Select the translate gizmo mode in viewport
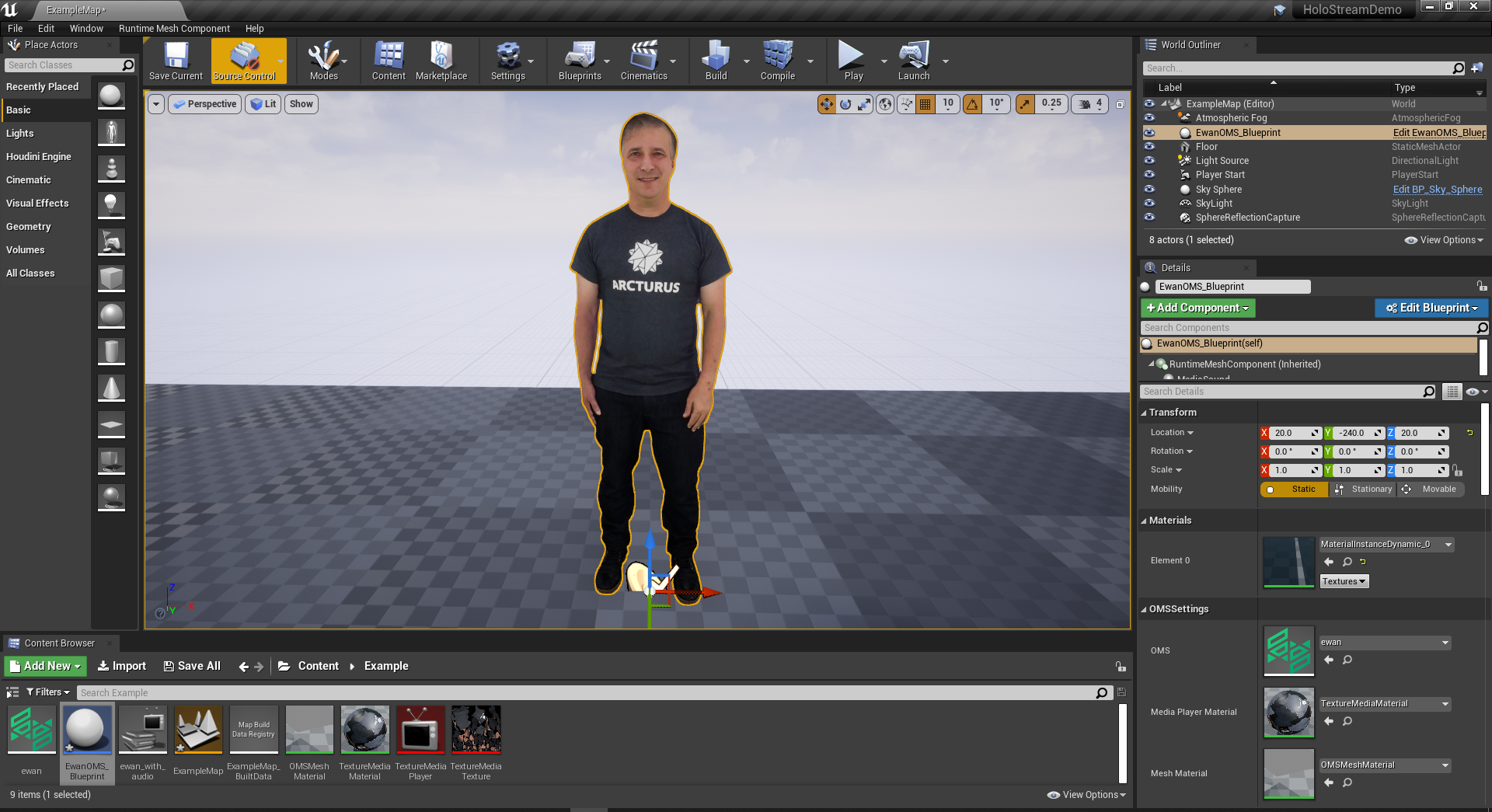This screenshot has height=812, width=1492. click(826, 104)
